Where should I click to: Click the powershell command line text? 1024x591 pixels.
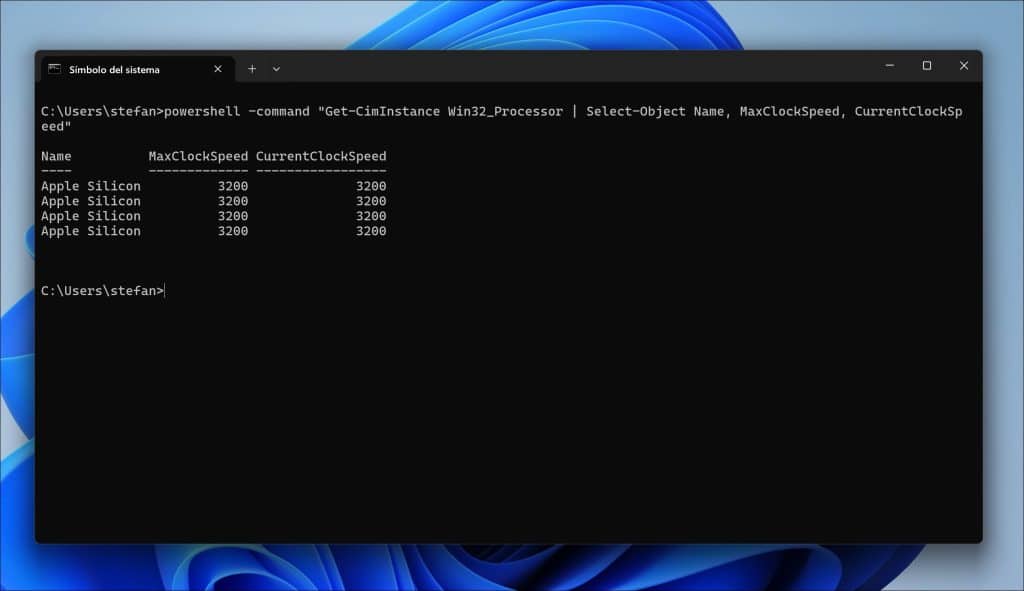501,118
